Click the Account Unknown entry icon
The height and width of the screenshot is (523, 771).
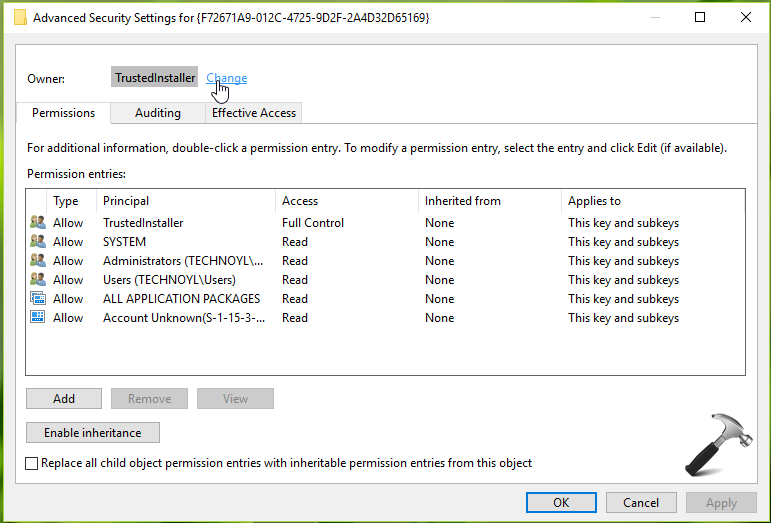[x=38, y=318]
